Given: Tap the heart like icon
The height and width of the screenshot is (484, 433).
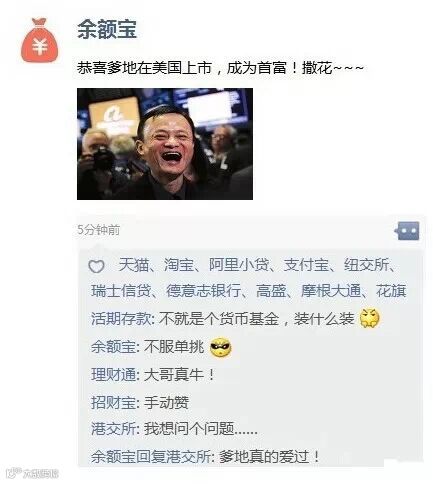Looking at the screenshot, I should 96,266.
